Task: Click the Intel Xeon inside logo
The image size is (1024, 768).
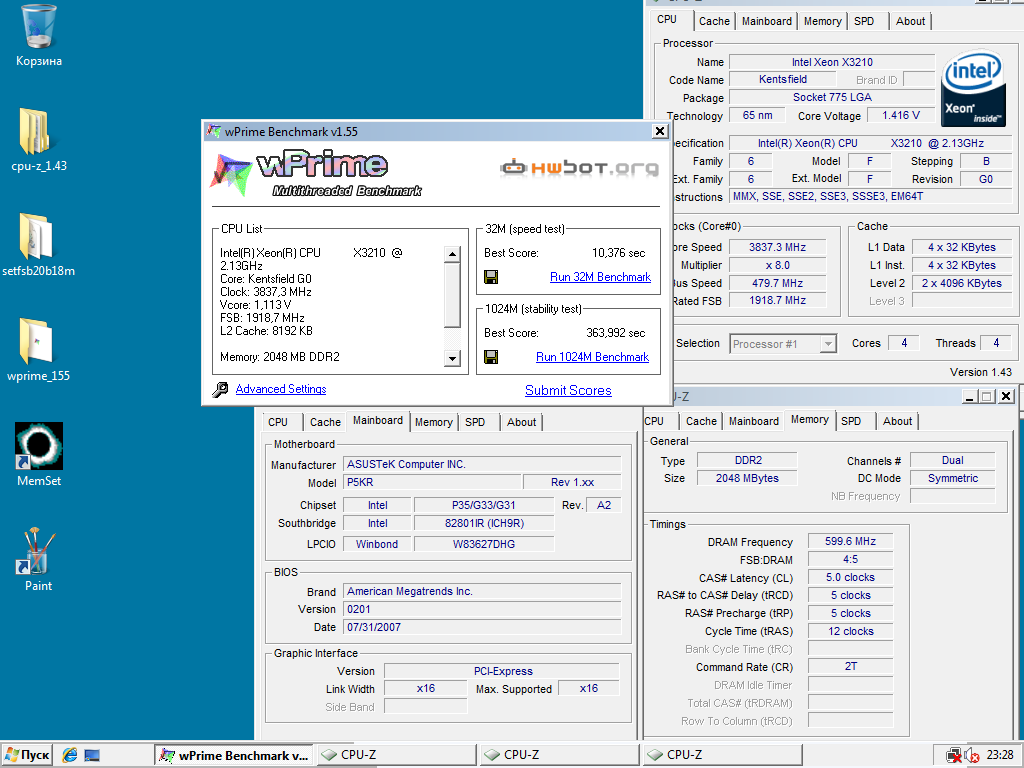Action: tap(972, 89)
